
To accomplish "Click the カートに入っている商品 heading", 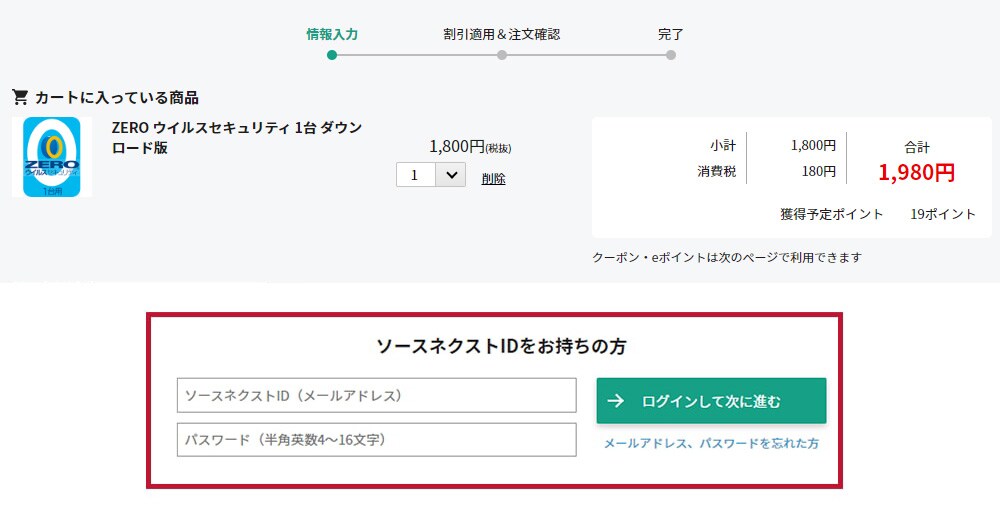I will [x=117, y=98].
